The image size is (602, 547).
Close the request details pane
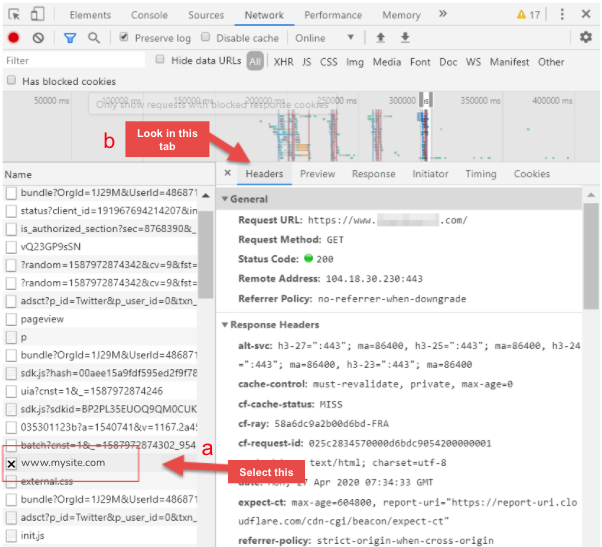pyautogui.click(x=228, y=173)
